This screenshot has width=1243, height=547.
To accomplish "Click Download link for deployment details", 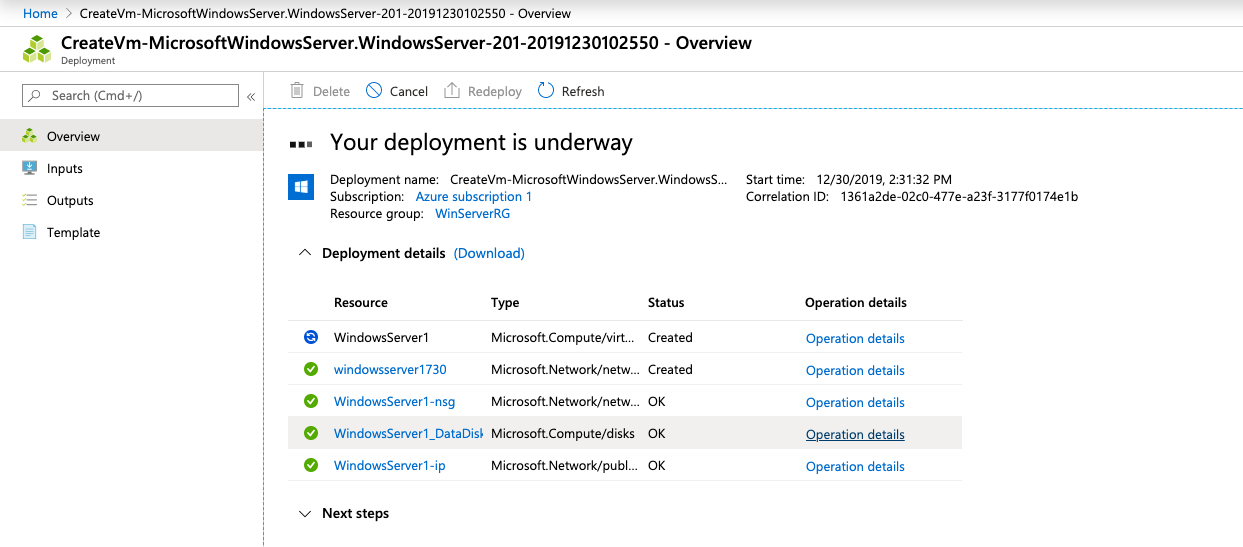I will click(x=489, y=253).
